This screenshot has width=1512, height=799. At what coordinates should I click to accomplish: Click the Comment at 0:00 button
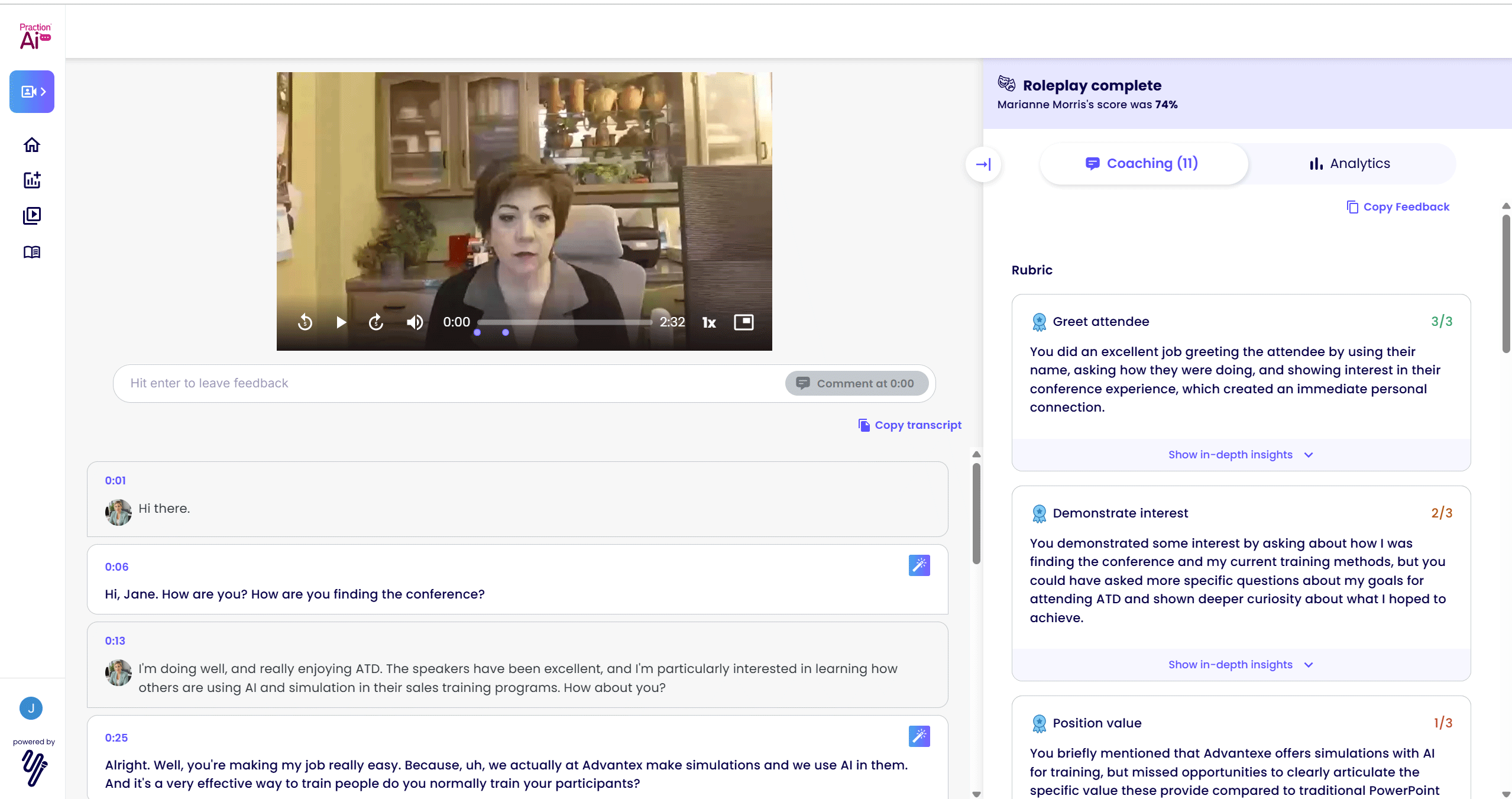tap(856, 383)
